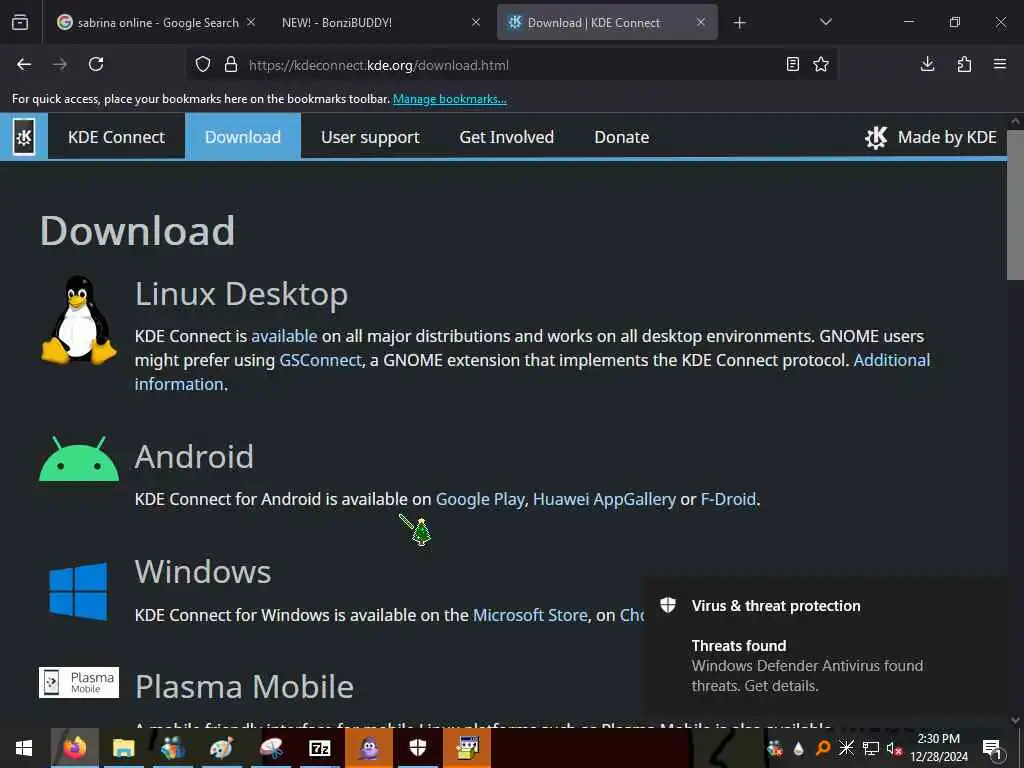Toggle reader view icon in address bar

click(x=793, y=64)
